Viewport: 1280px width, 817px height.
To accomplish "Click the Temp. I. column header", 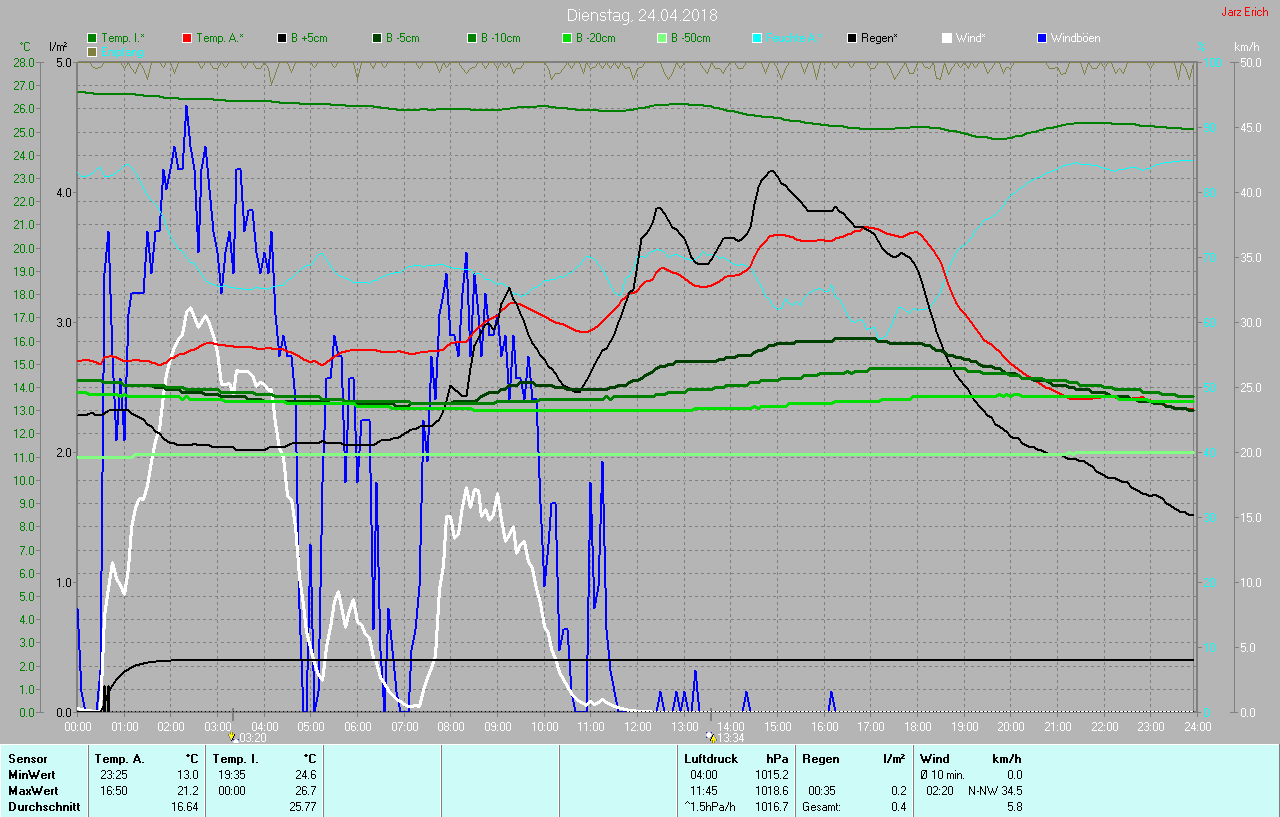I will point(235,759).
